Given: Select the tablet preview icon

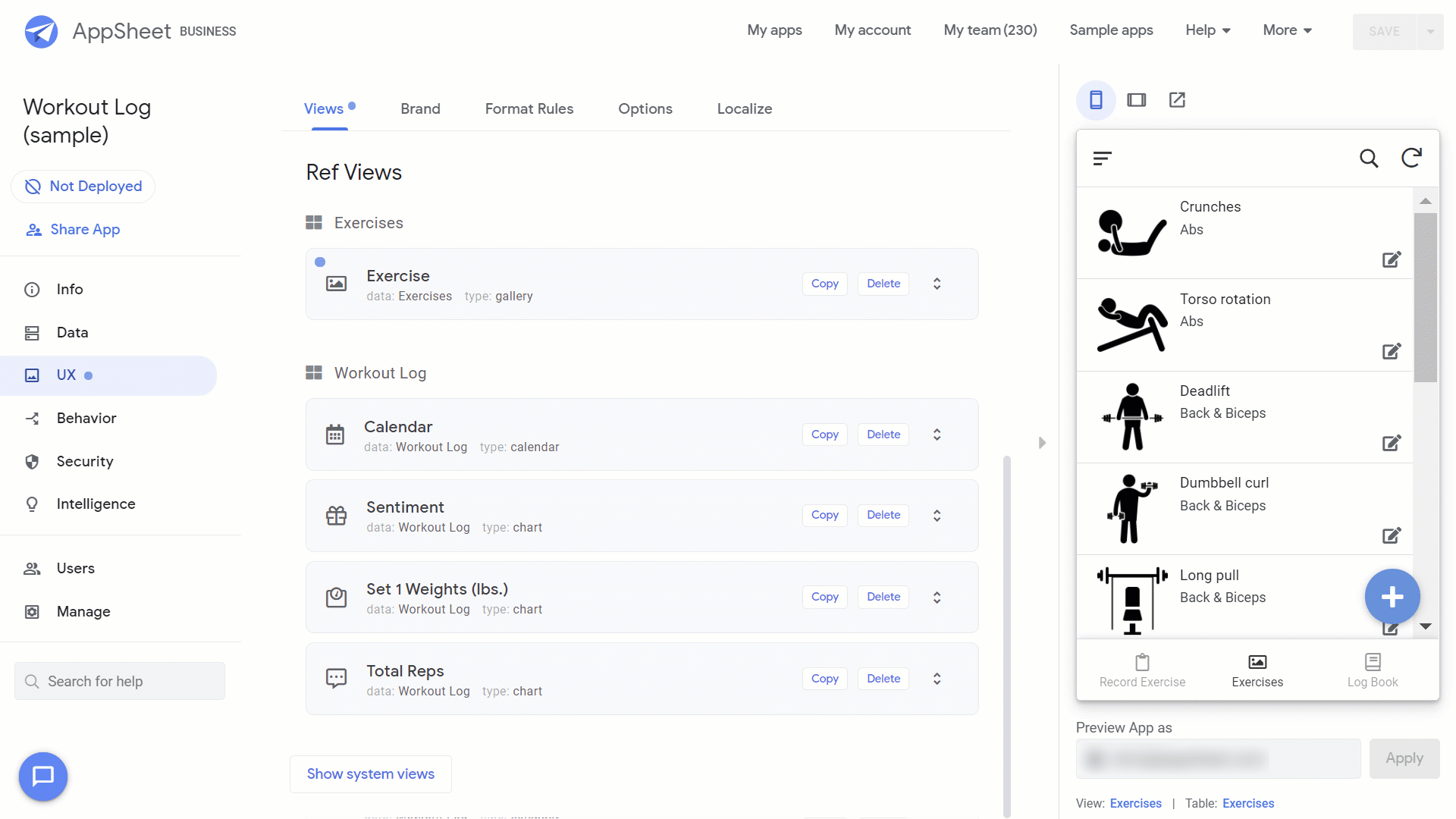Looking at the screenshot, I should coord(1136,100).
